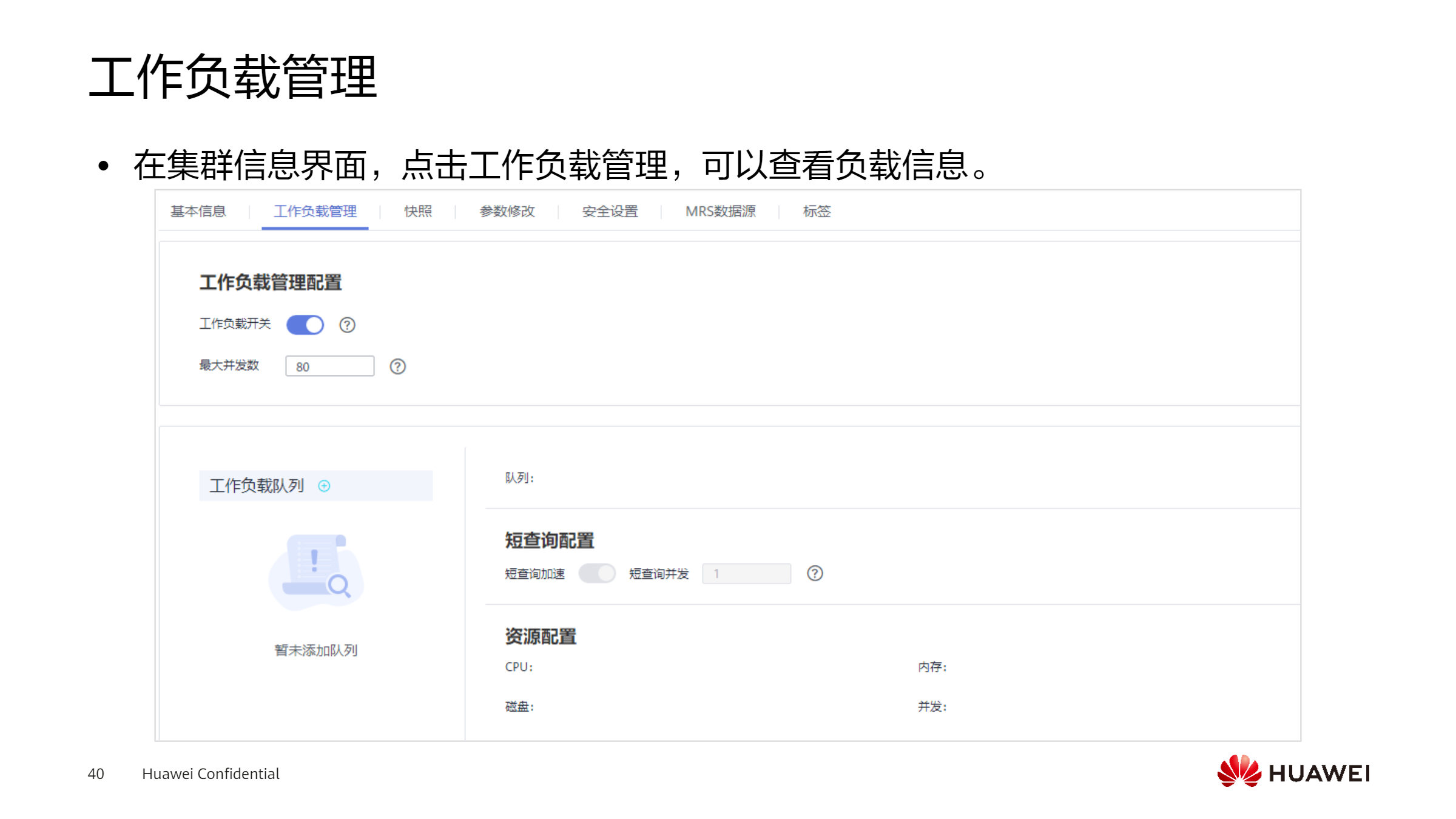The image size is (1456, 819).
Task: Disable the 工作负载开关 switch
Action: [305, 325]
